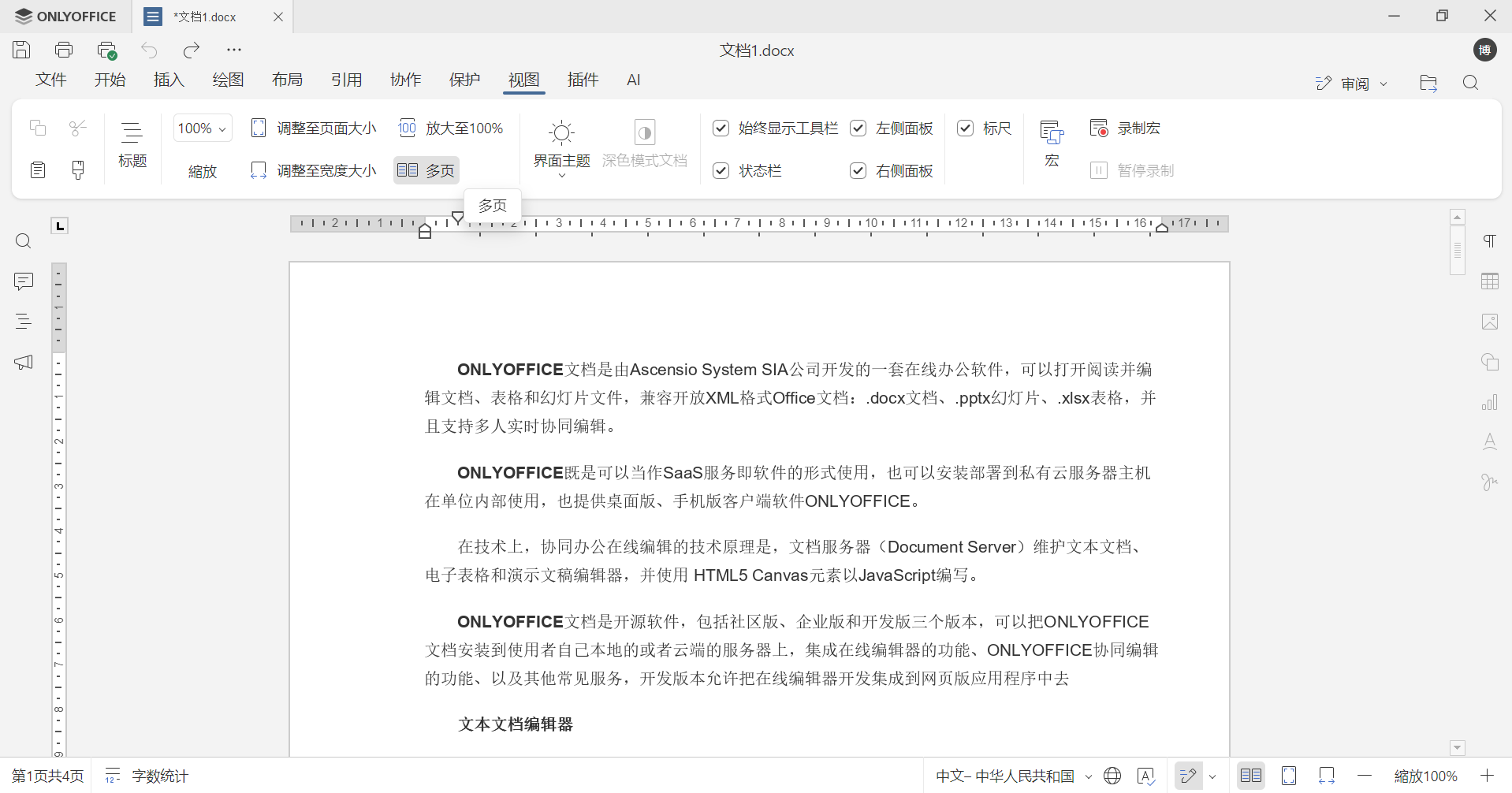Screen dimensions: 1512x793
Task: Open the Text Art settings panel
Action: 1490,441
